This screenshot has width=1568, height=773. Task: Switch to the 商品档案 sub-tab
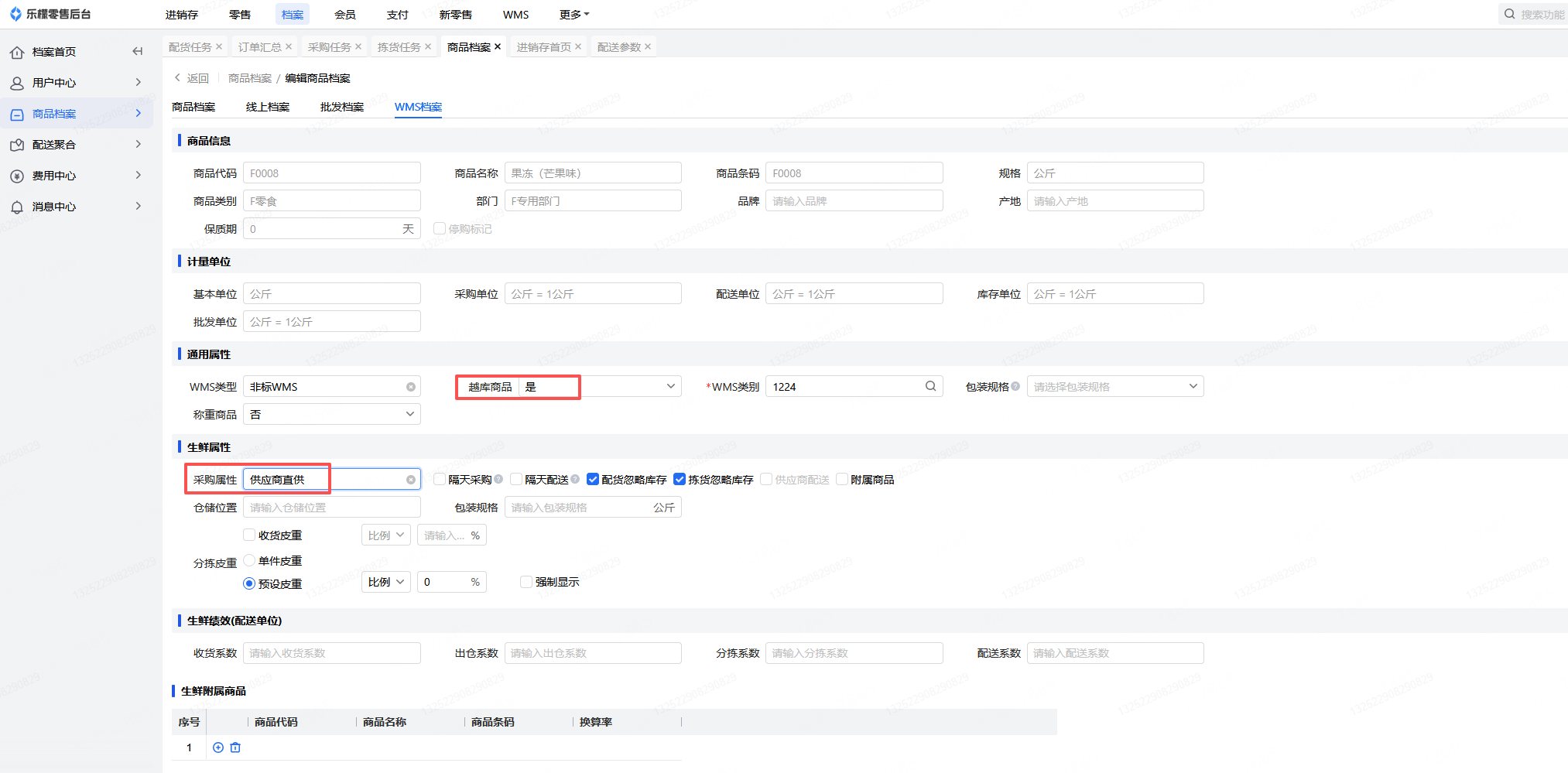pos(193,107)
